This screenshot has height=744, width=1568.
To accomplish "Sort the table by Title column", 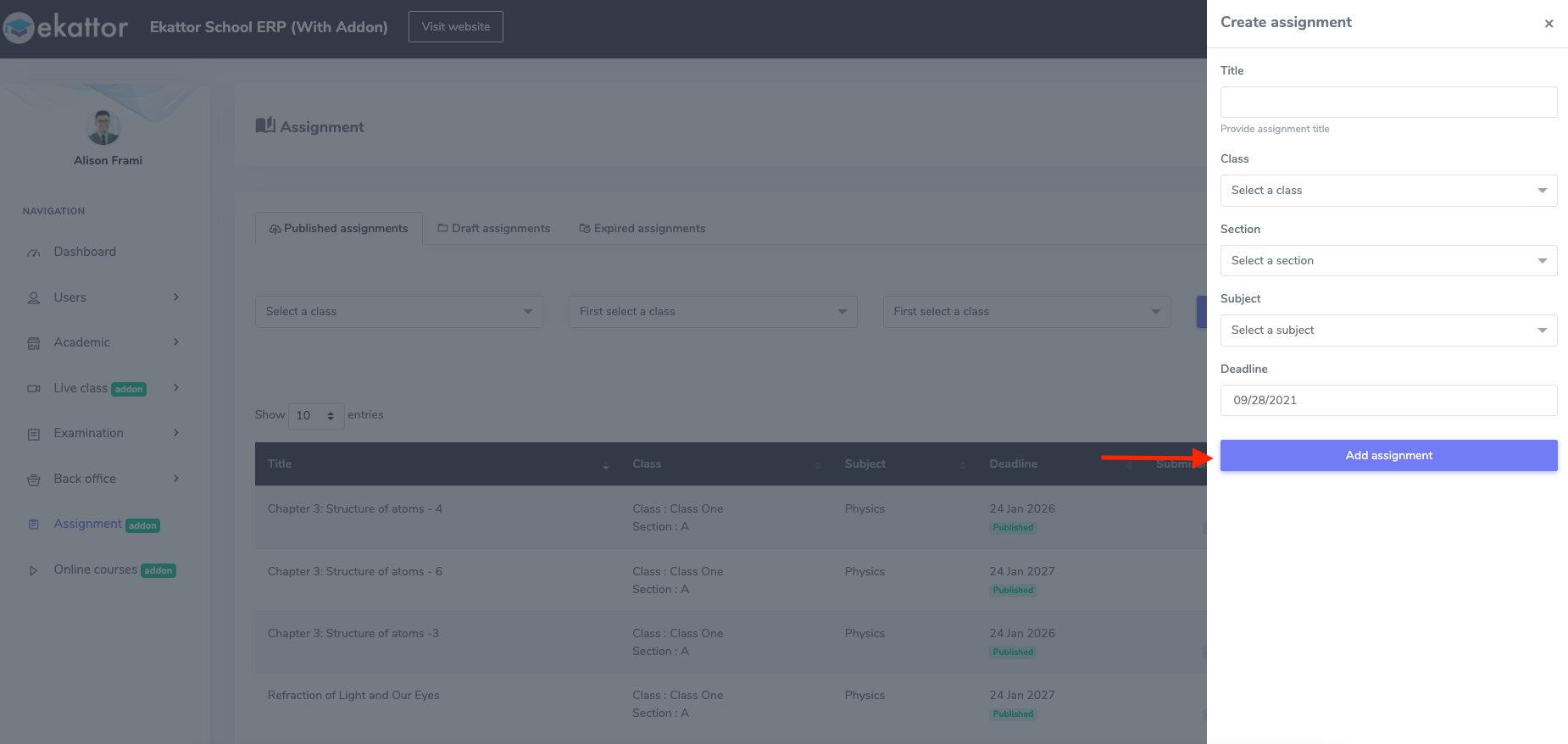I will pos(605,465).
